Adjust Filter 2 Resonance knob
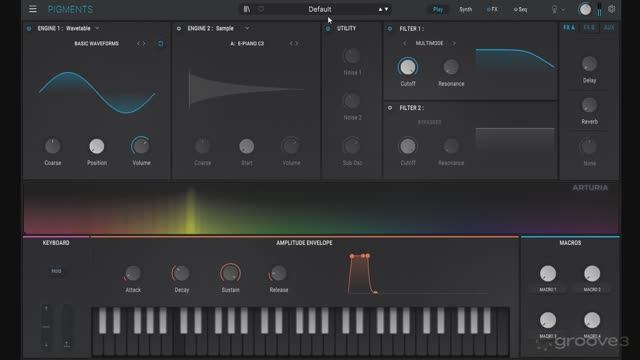640x360 pixels. pos(451,146)
